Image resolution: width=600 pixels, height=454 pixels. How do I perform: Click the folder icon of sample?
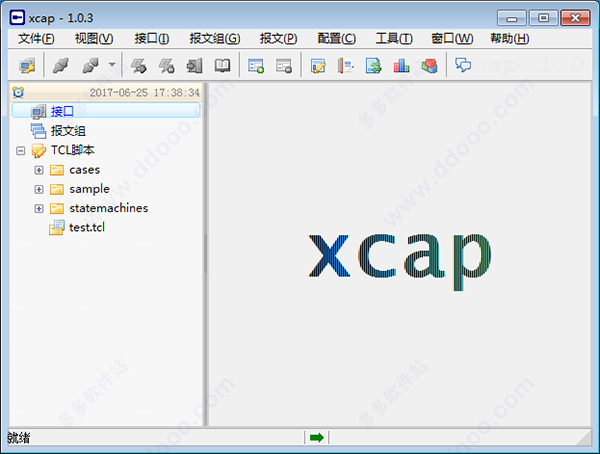click(x=57, y=189)
